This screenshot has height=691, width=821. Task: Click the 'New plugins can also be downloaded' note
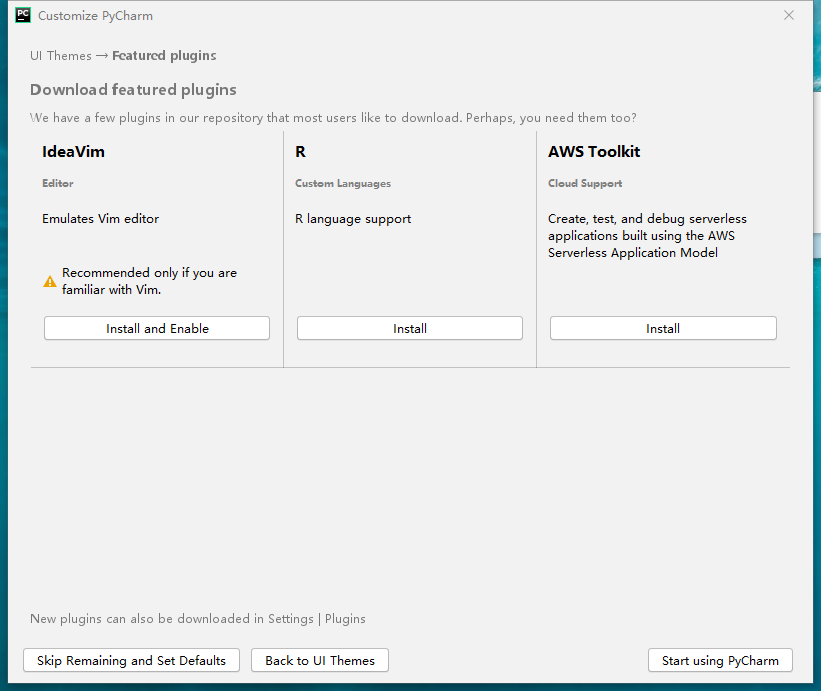pos(198,619)
